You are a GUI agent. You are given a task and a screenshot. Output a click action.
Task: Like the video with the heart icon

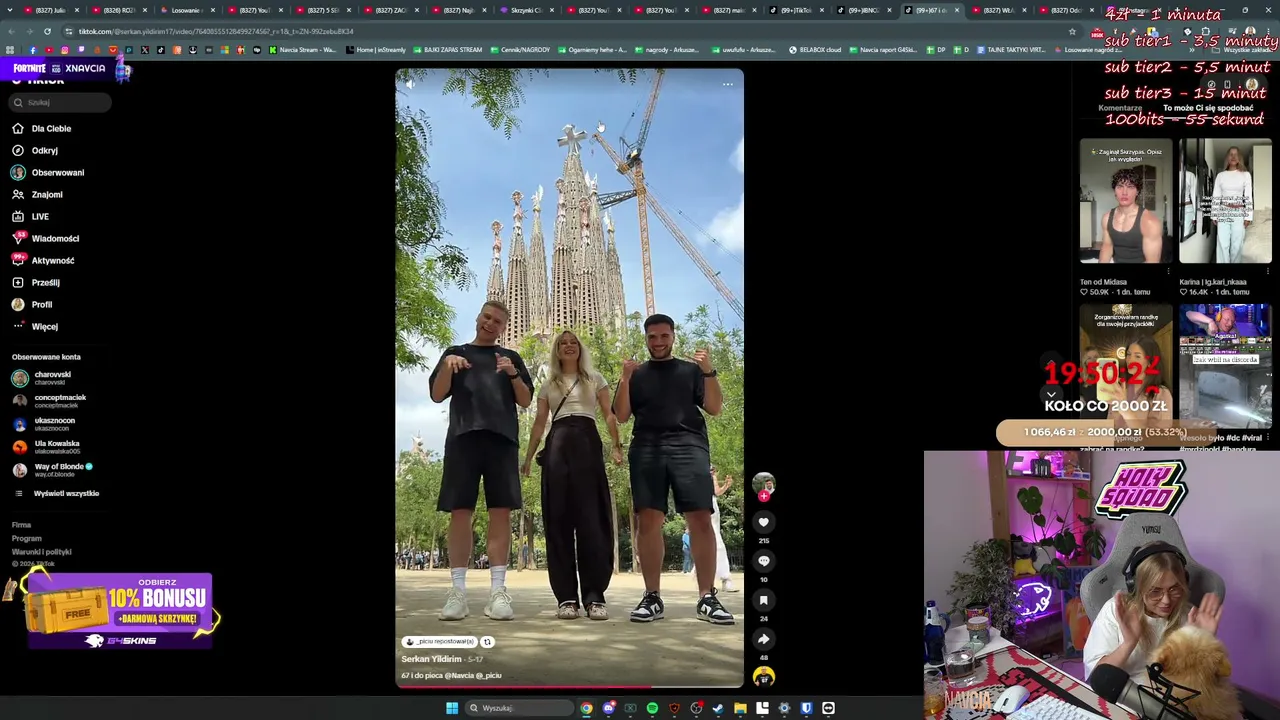pyautogui.click(x=763, y=522)
